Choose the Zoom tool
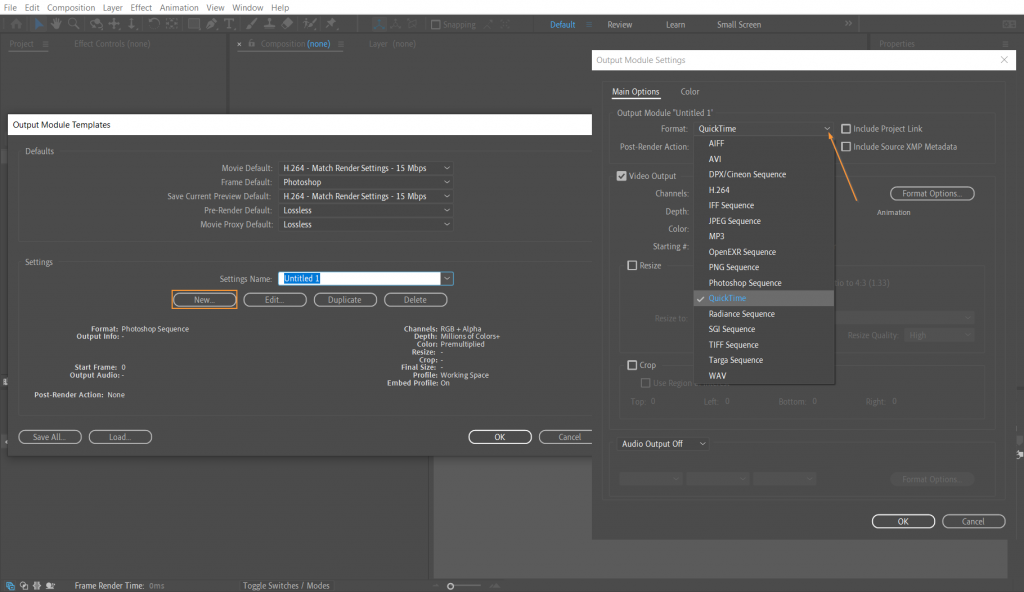This screenshot has height=592, width=1024. click(x=72, y=24)
